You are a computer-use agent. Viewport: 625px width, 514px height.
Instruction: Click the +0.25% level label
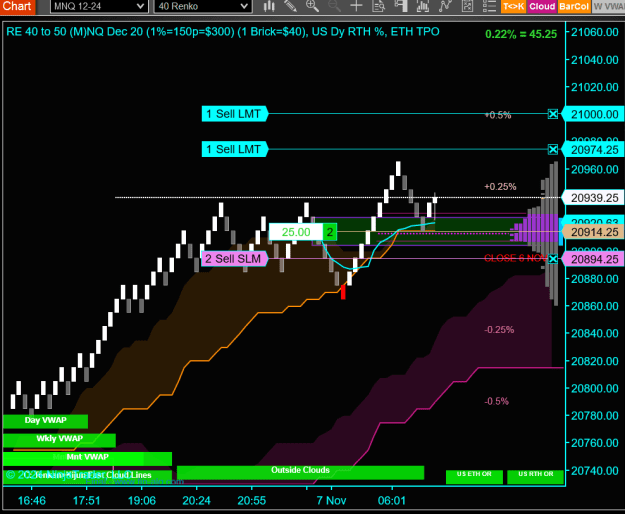[500, 186]
